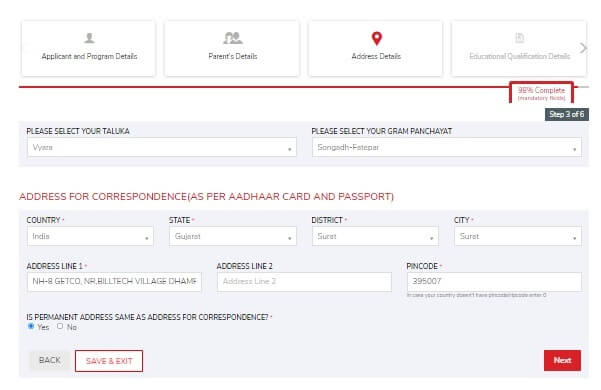
Task: Click the right chevron to show more steps
Action: point(583,48)
